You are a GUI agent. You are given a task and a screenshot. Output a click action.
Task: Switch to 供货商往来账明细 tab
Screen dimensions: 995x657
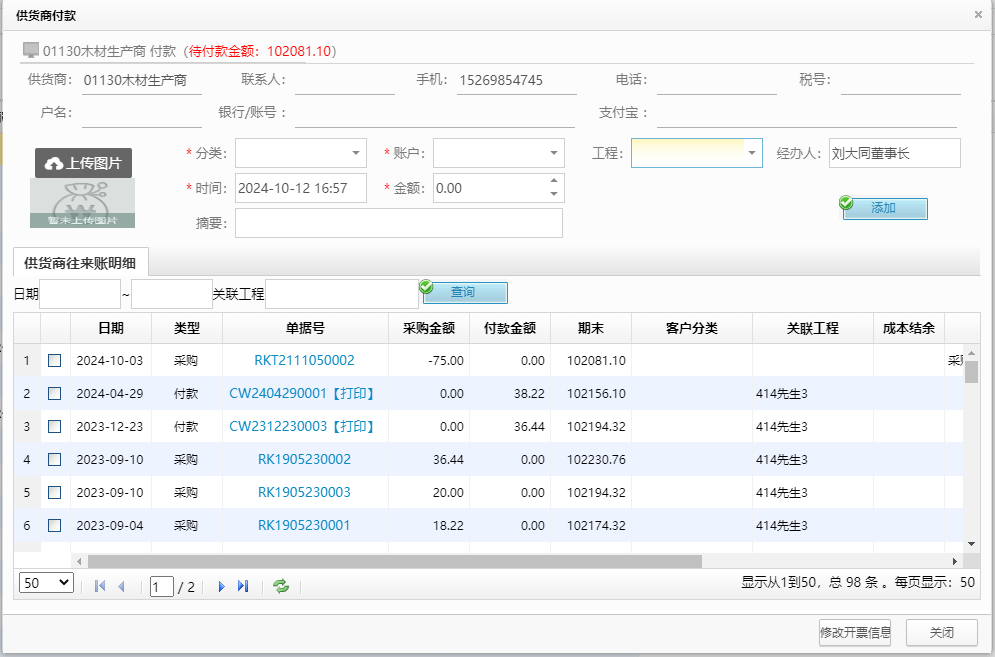[81, 263]
